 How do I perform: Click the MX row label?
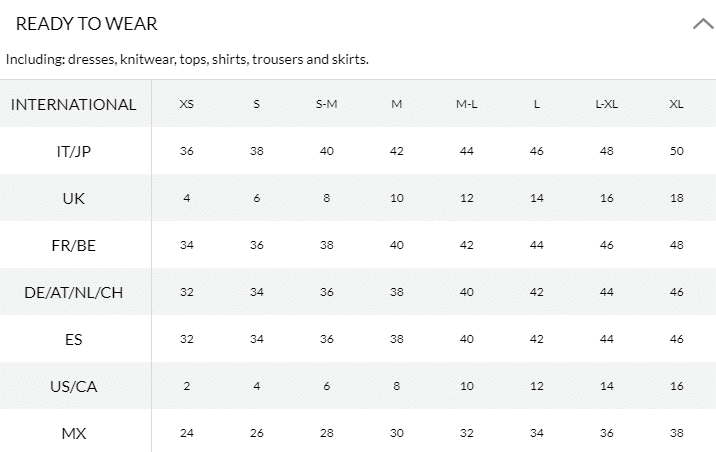(x=74, y=433)
